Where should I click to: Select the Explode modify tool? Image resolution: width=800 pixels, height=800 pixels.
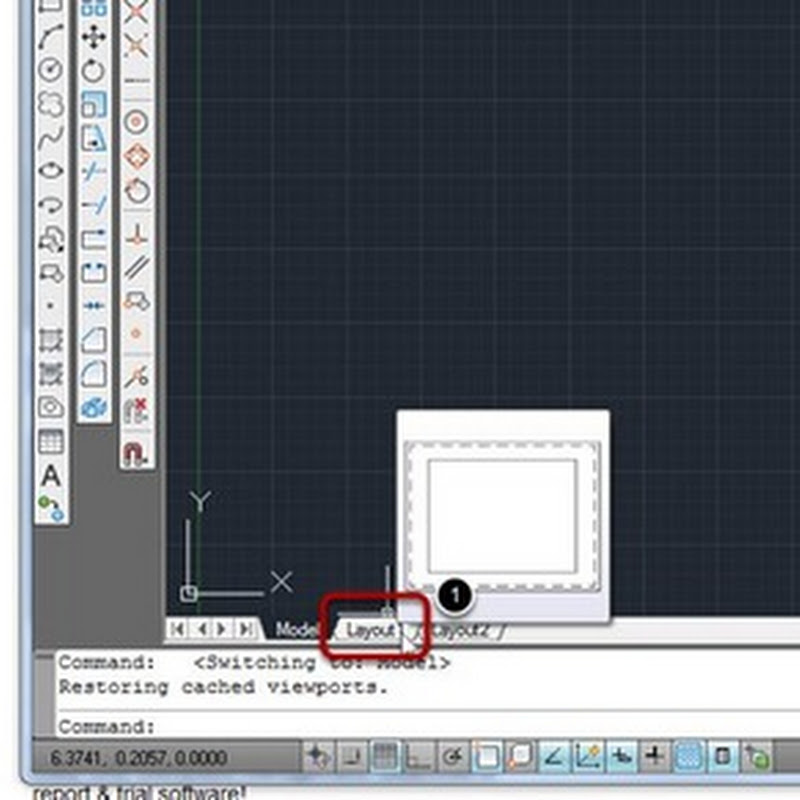94,407
